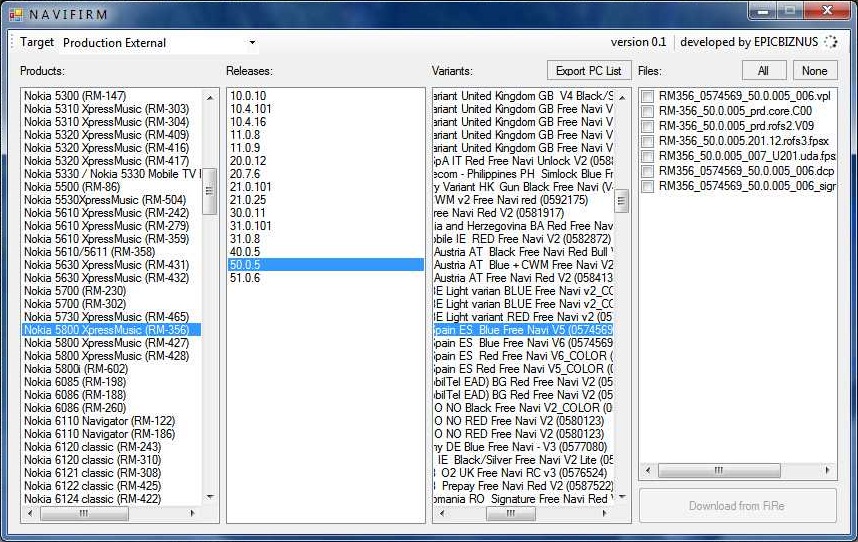Select Spain ES Blue Free Navi V6 variant
This screenshot has width=858, height=542.
(x=524, y=343)
